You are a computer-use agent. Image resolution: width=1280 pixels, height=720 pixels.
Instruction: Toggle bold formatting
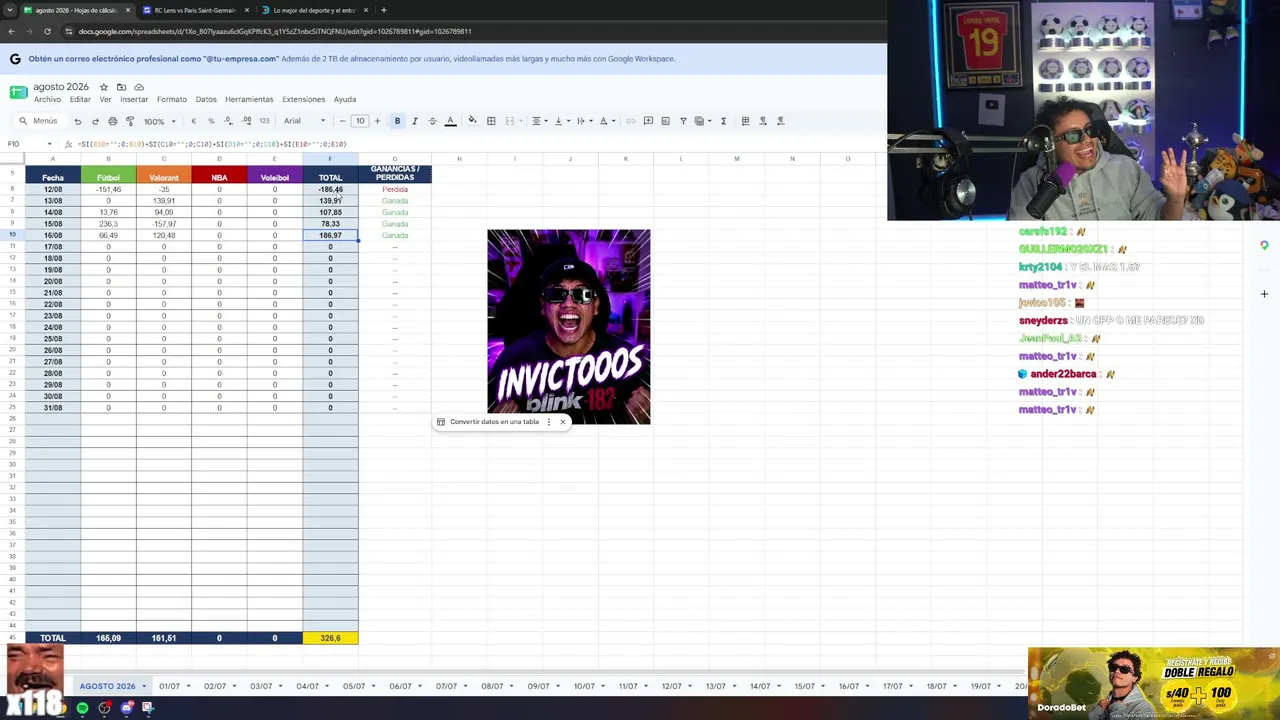pyautogui.click(x=397, y=121)
